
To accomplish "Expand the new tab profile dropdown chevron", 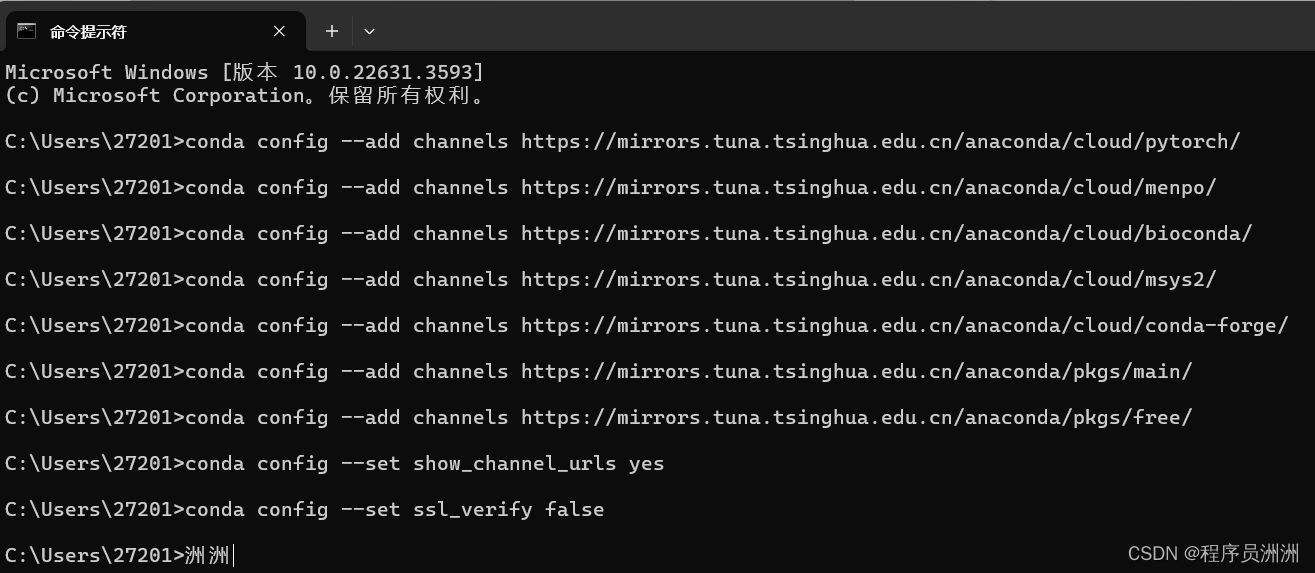I will [x=369, y=31].
